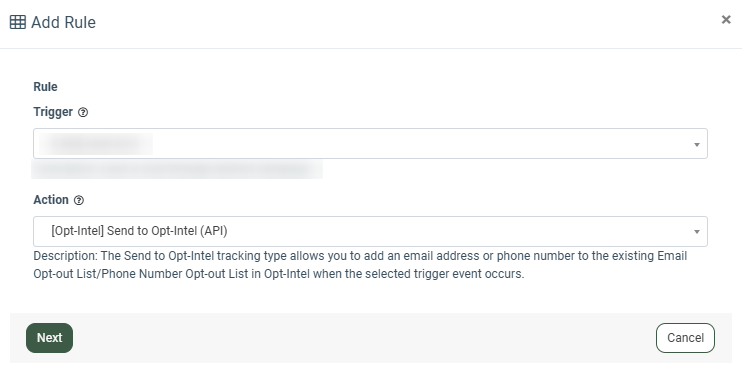
Task: Open the Trigger help question-mark icon
Action: click(83, 112)
